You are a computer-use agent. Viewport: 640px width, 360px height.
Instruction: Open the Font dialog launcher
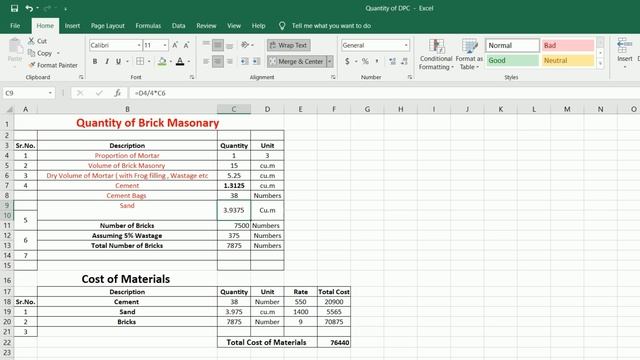tap(192, 77)
